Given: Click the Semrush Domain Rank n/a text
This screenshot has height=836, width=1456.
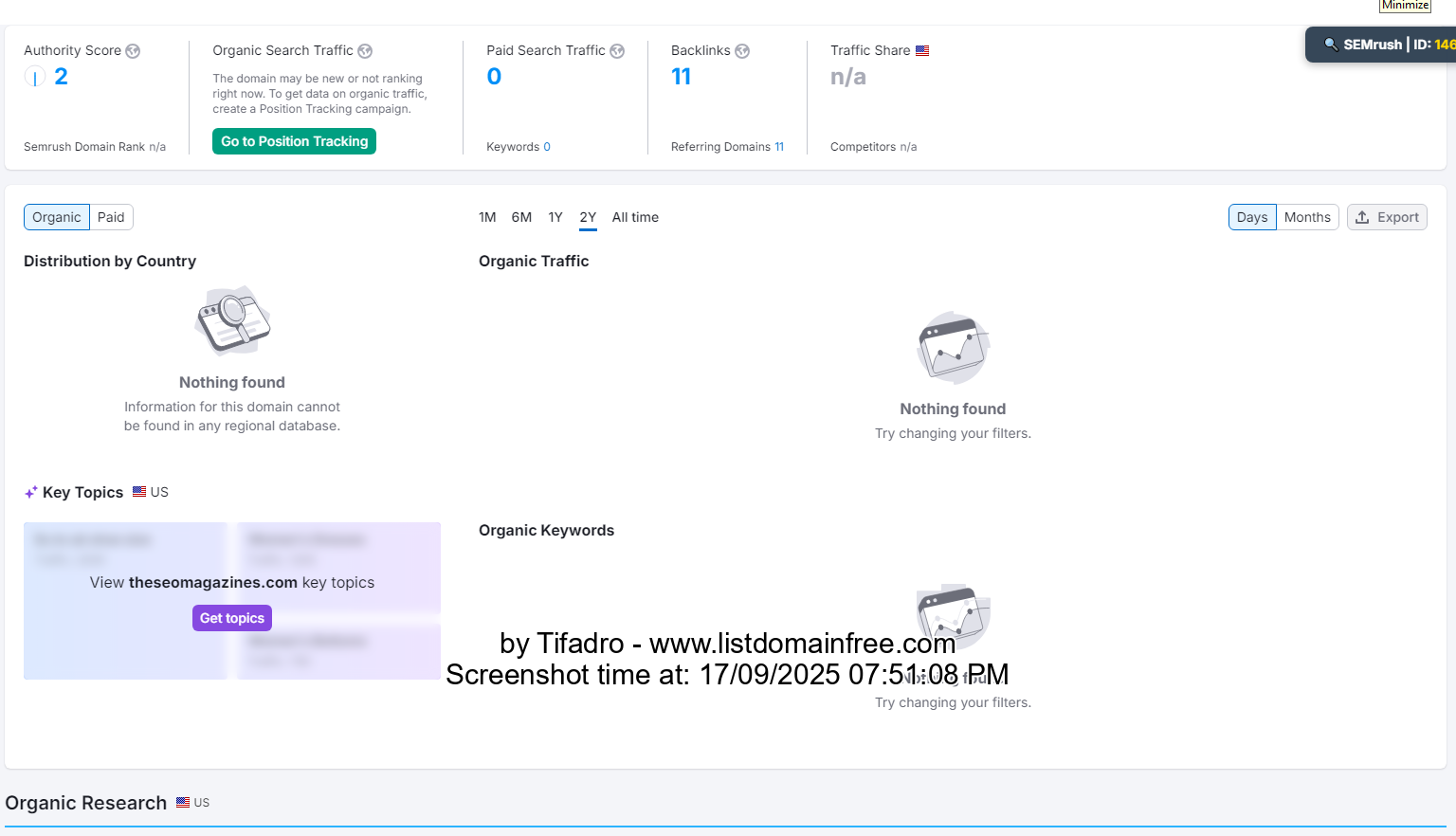Looking at the screenshot, I should (95, 147).
